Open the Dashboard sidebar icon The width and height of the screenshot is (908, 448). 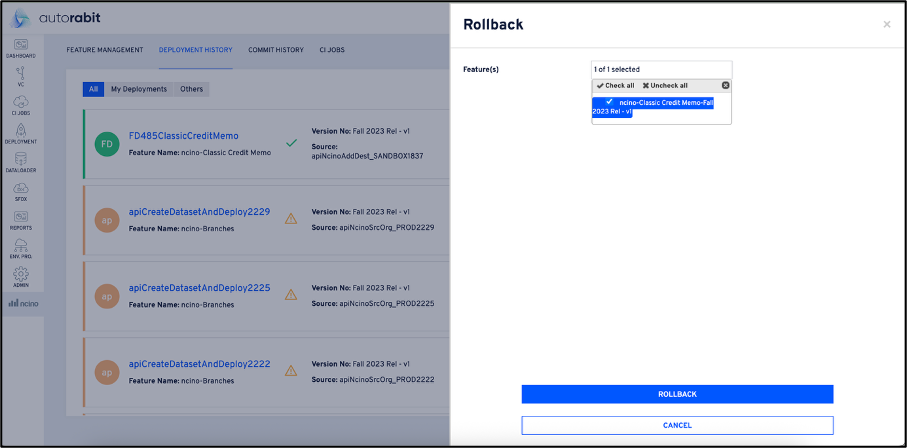21,49
